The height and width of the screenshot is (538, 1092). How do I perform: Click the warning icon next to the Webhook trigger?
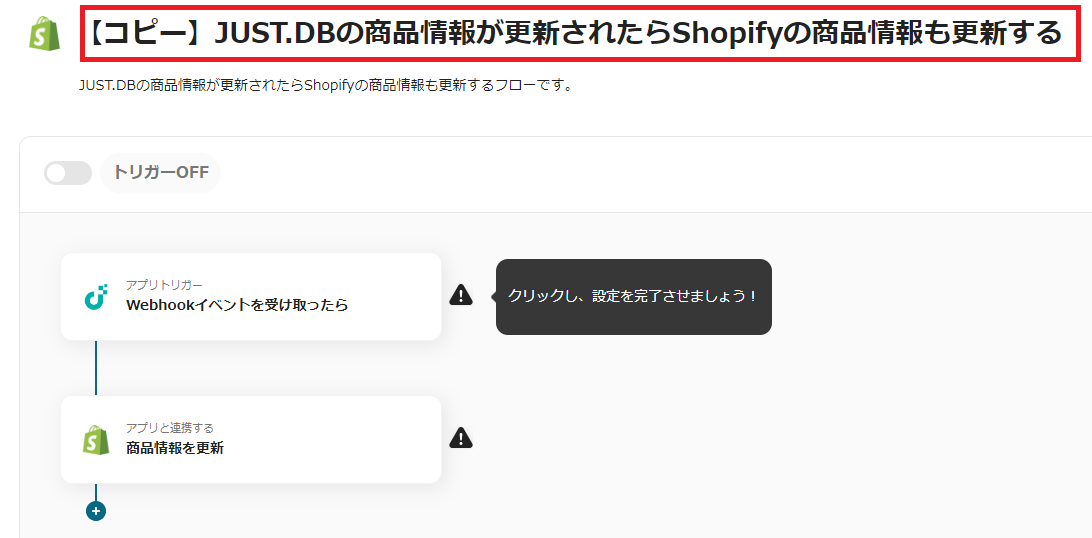[x=461, y=295]
